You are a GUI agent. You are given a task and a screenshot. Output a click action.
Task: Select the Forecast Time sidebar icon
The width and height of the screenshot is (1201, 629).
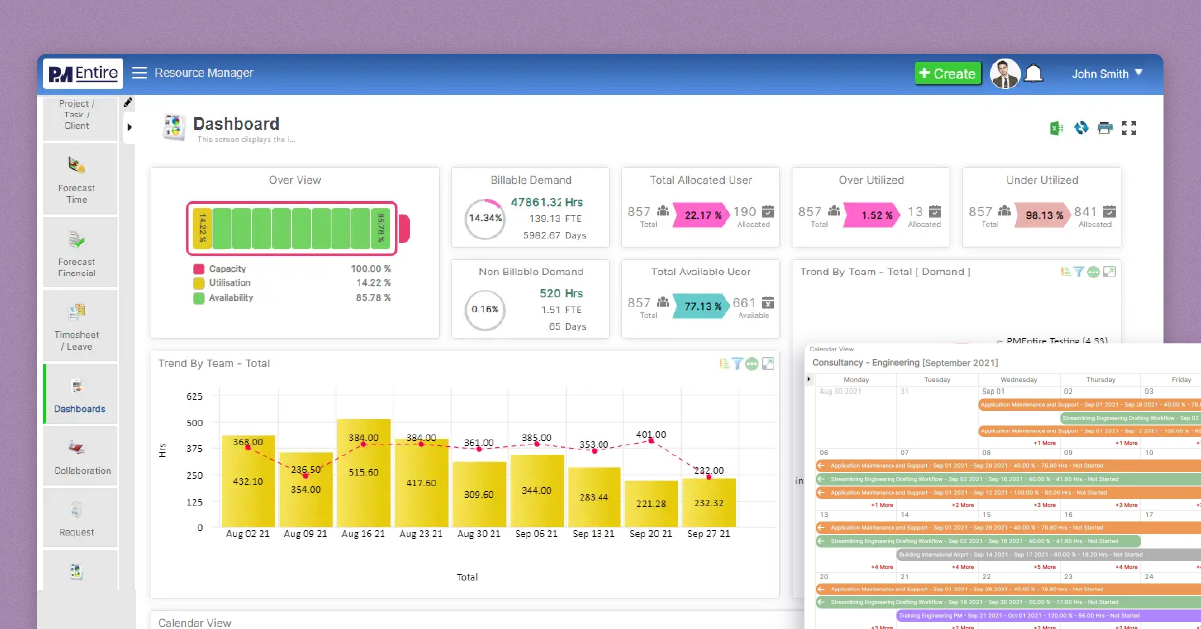click(x=79, y=178)
